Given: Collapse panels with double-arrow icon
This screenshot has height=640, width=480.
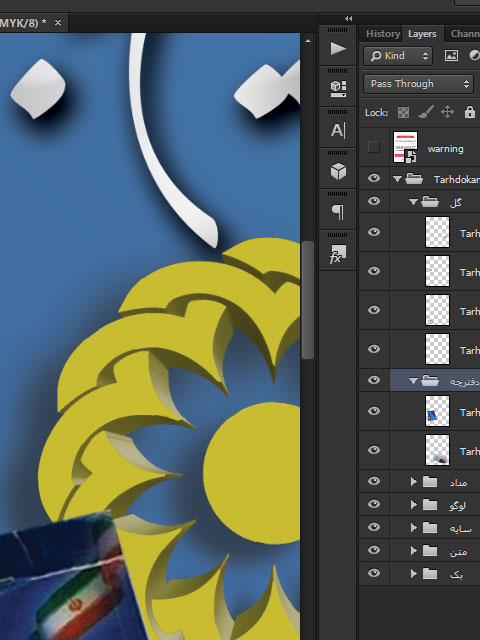Looking at the screenshot, I should (x=348, y=18).
